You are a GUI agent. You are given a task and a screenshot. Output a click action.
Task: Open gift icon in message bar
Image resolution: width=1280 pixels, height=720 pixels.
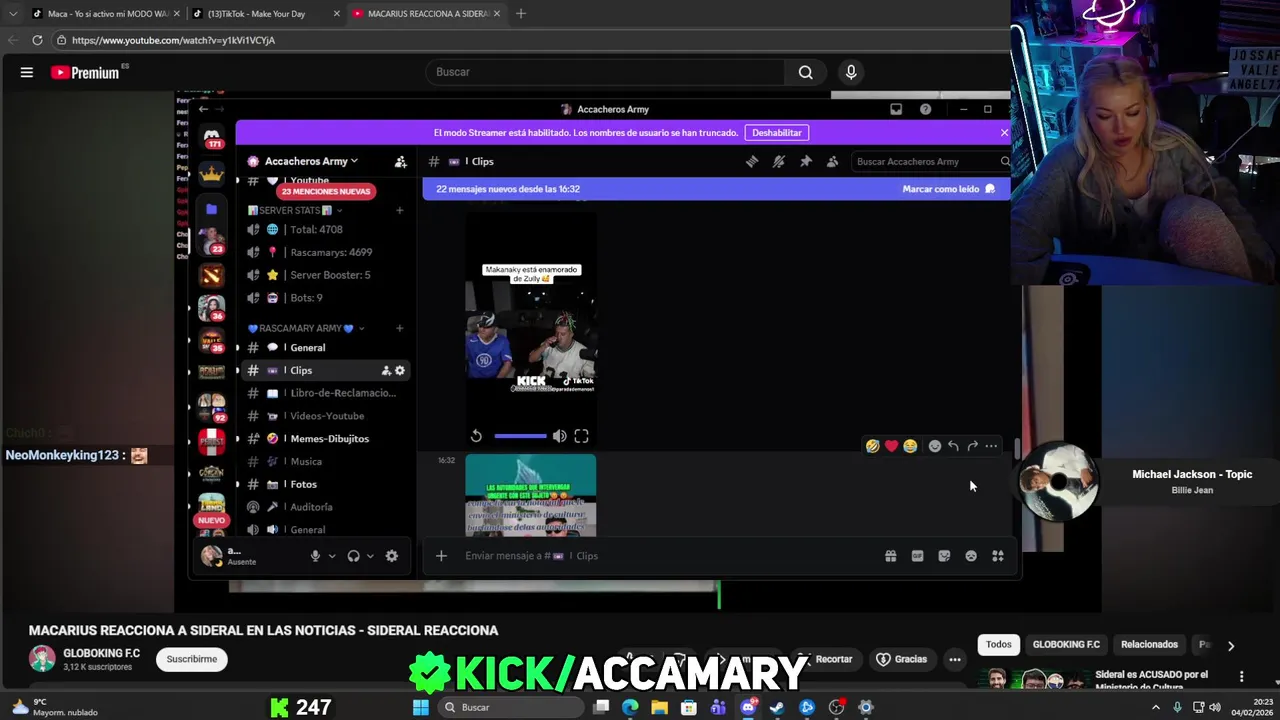pos(890,556)
